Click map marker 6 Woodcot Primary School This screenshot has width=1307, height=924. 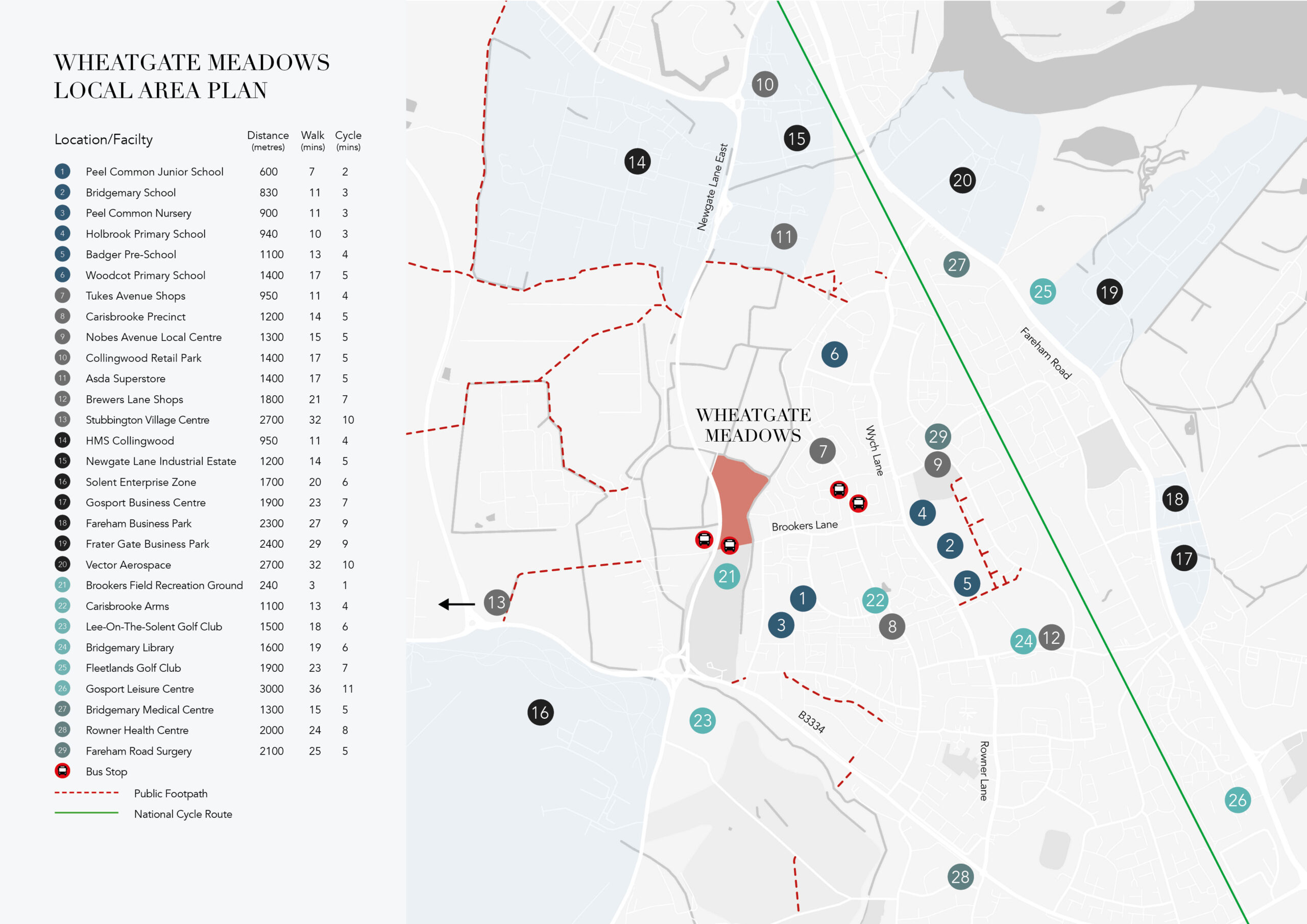[834, 354]
